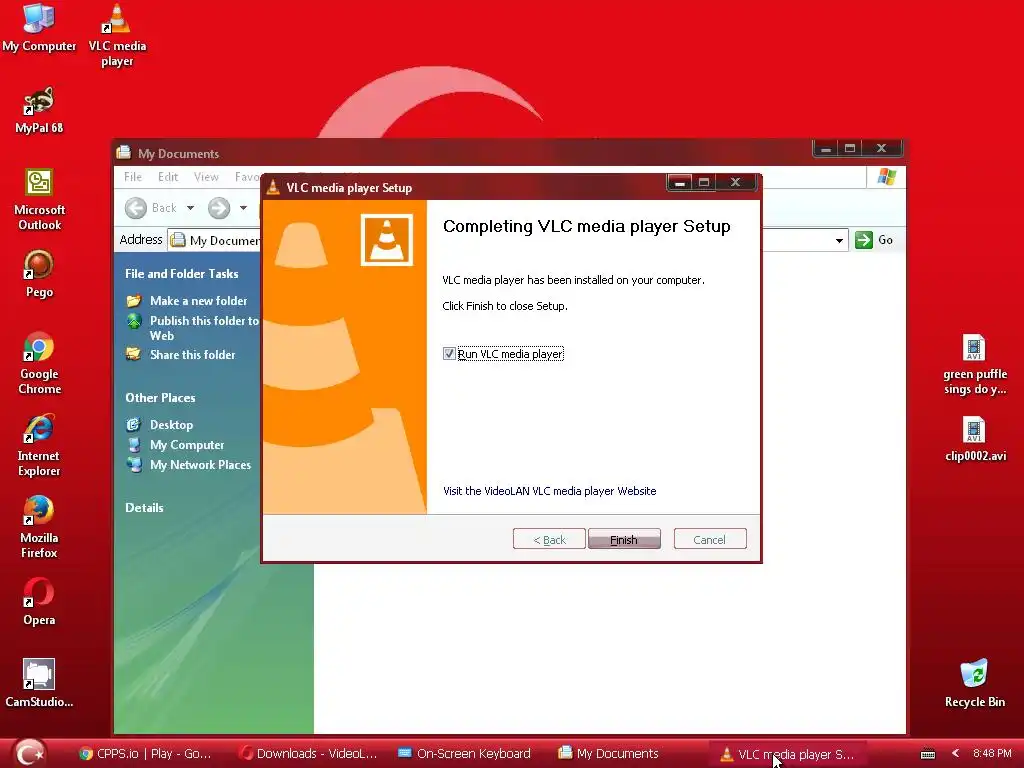
Task: Click the Windows flag logo in My Documents
Action: [x=886, y=176]
